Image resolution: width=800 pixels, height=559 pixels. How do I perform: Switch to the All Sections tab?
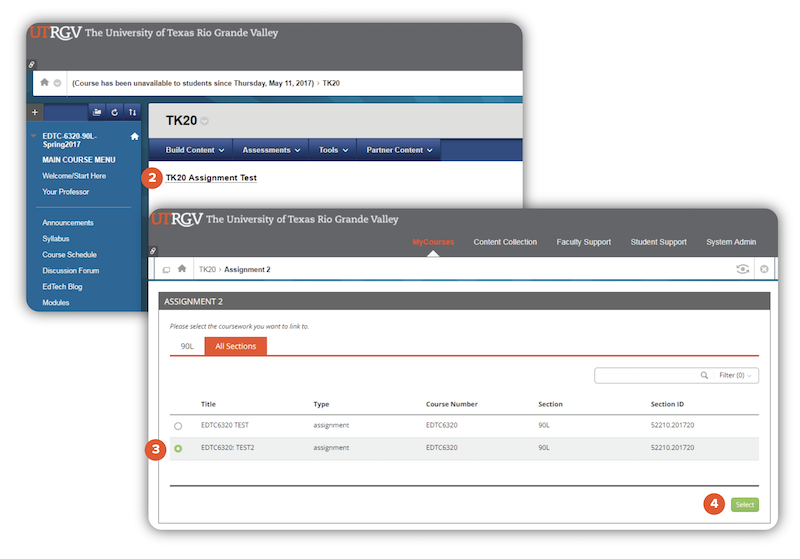coord(236,346)
